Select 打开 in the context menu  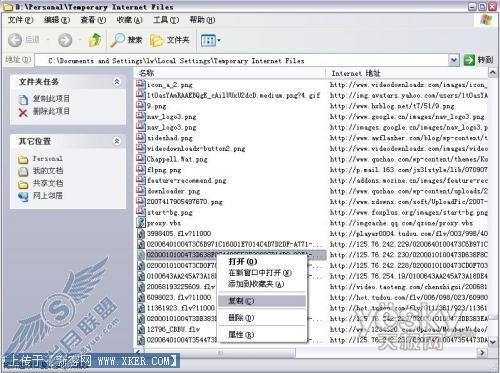pyautogui.click(x=243, y=262)
